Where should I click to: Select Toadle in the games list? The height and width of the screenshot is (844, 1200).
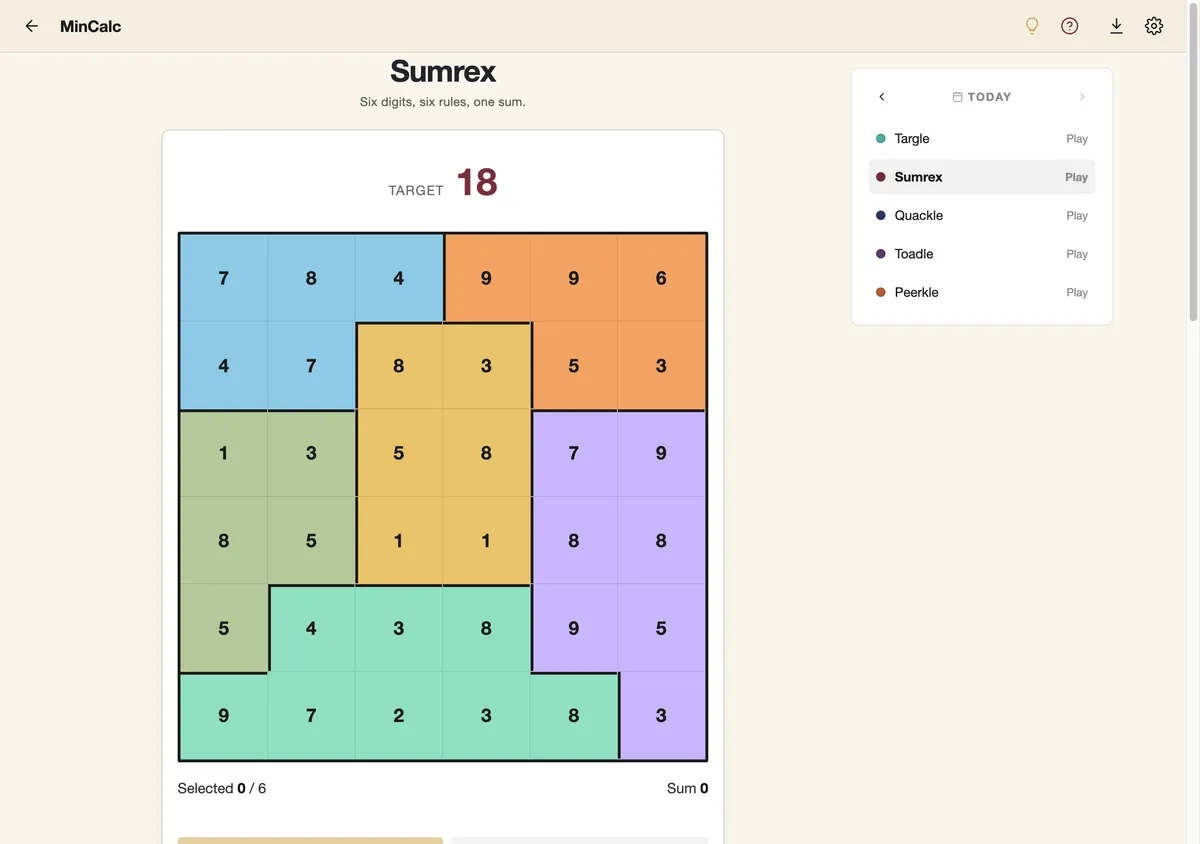click(982, 254)
